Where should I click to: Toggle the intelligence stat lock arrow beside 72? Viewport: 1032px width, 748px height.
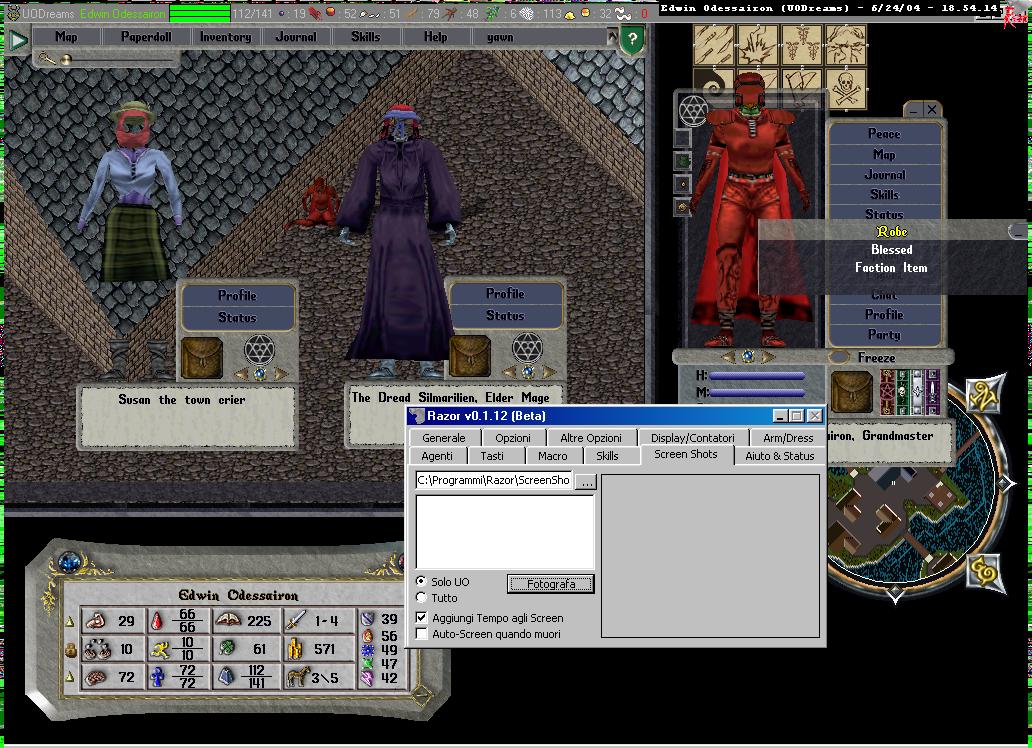point(70,676)
